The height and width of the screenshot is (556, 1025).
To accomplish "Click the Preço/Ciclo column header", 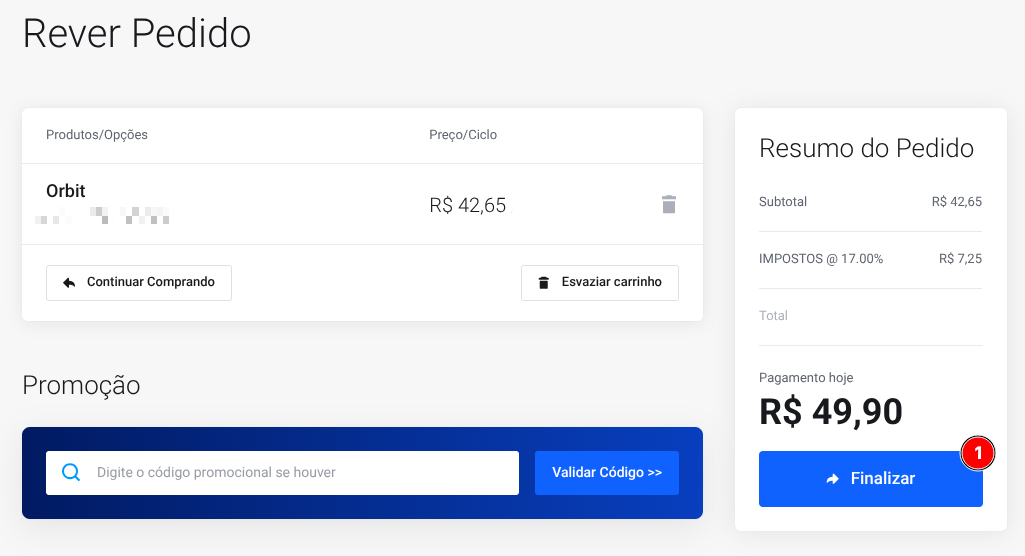I will 463,135.
